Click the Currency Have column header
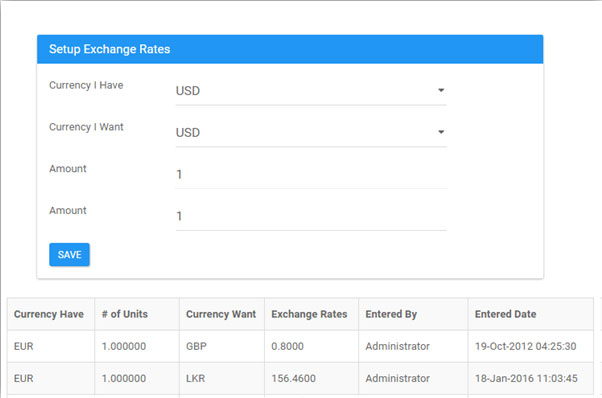The height and width of the screenshot is (398, 602). tap(51, 314)
